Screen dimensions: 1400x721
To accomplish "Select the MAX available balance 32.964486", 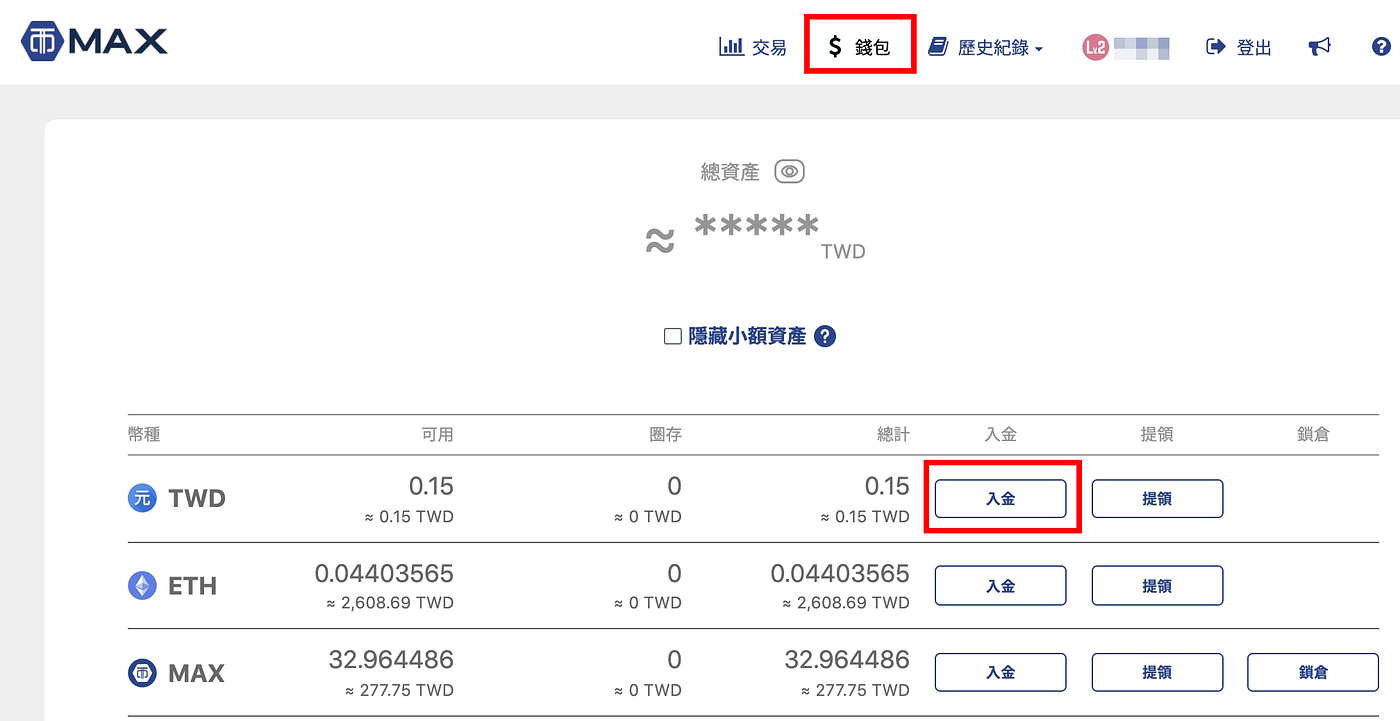I will pos(391,660).
